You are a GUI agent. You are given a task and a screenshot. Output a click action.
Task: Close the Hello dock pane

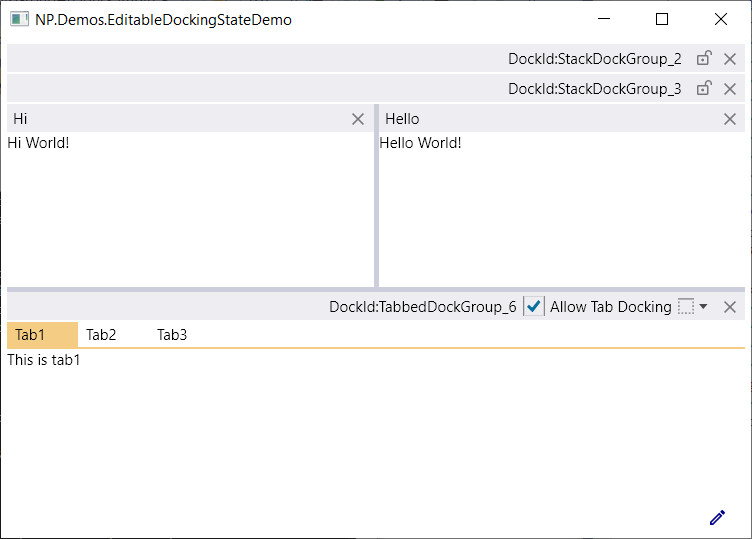click(x=730, y=119)
